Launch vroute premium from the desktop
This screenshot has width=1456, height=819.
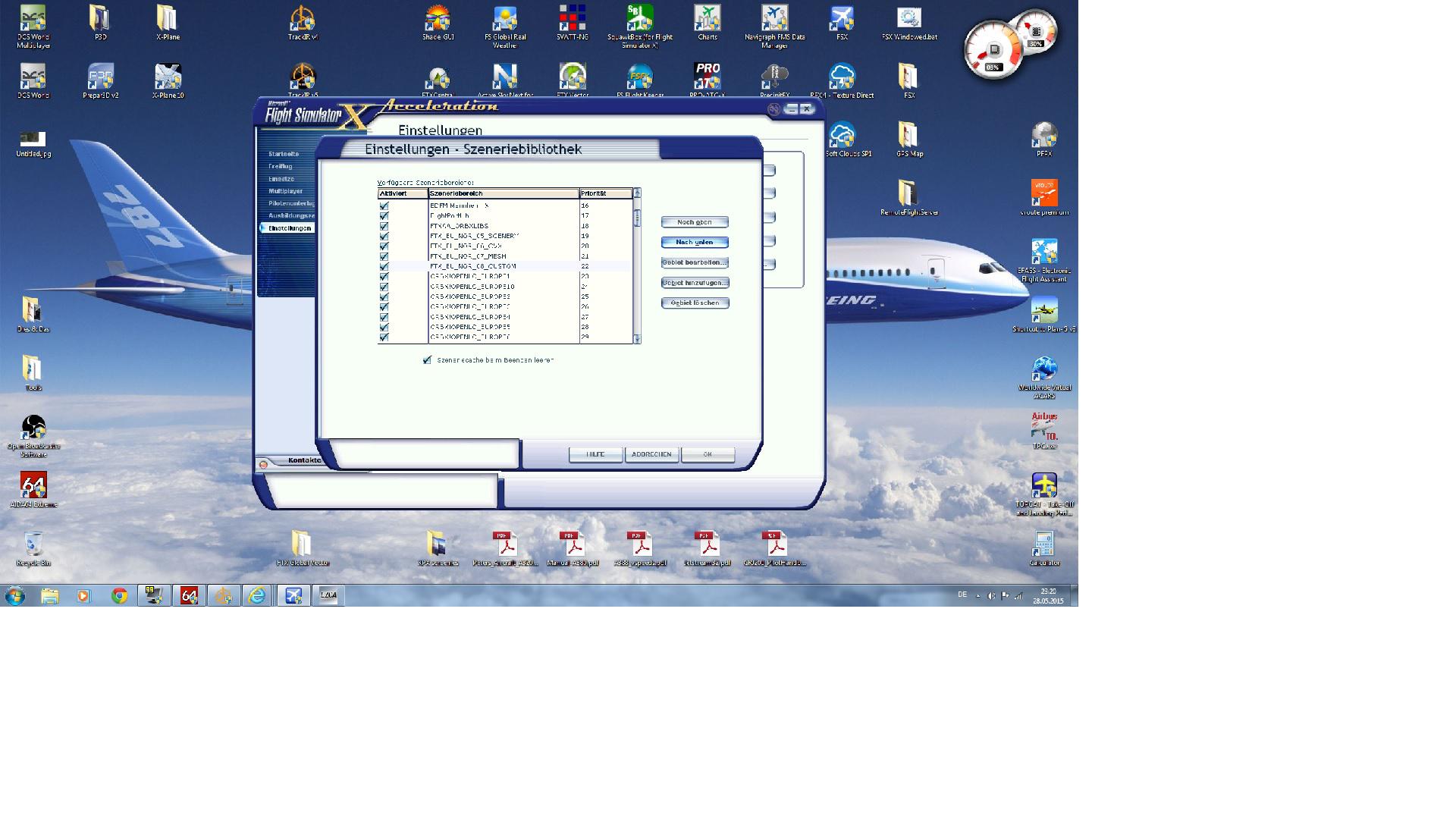pos(1044,197)
